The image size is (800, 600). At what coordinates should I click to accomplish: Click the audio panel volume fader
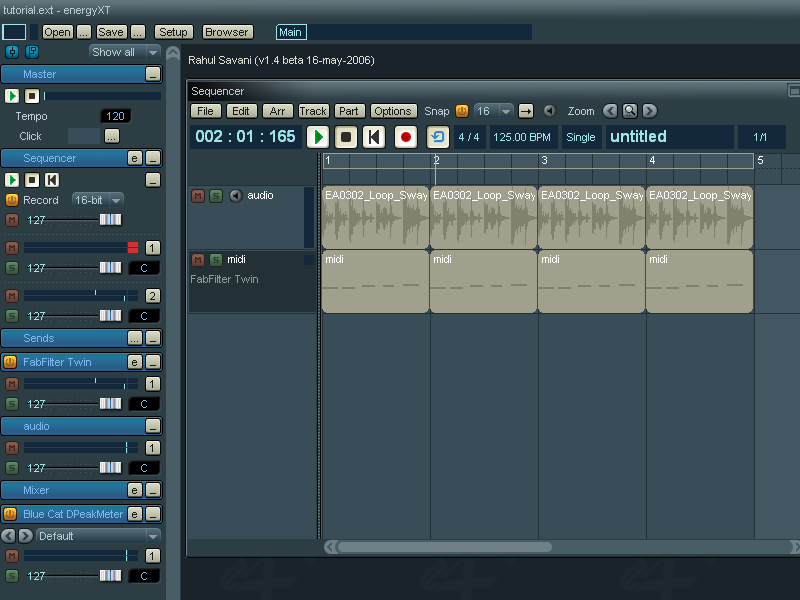coord(110,468)
